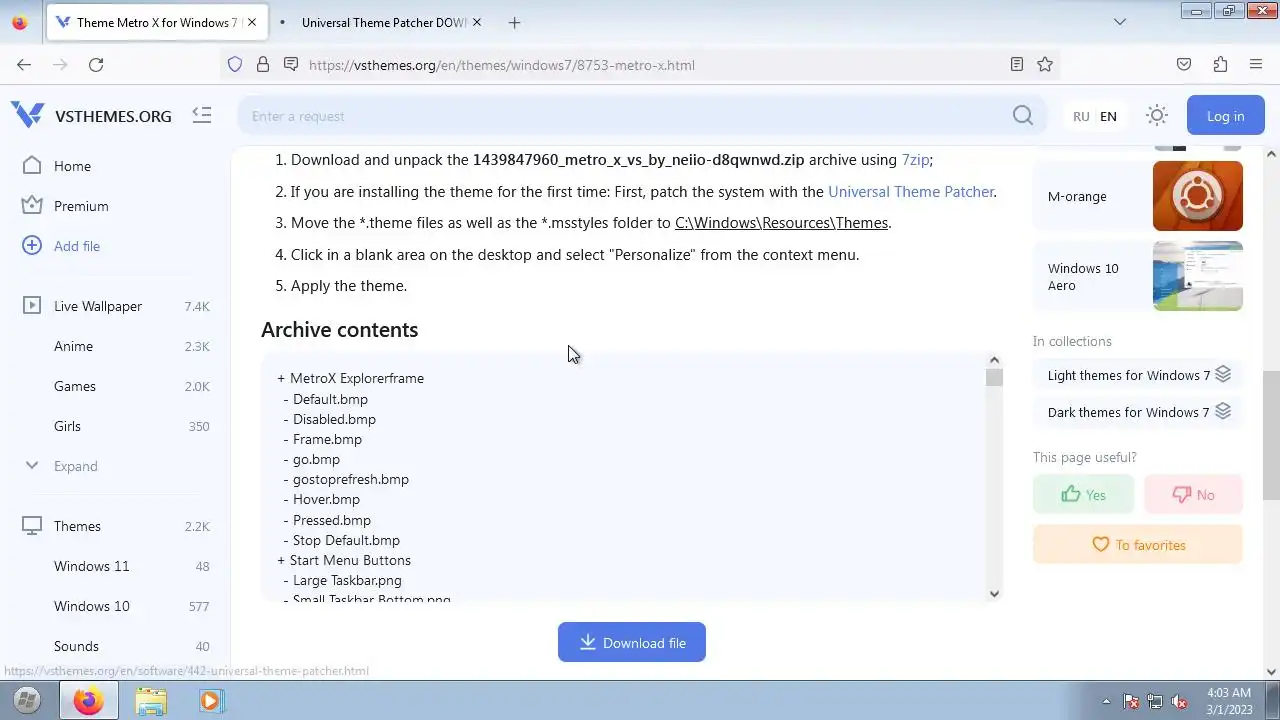The height and width of the screenshot is (720, 1280).
Task: Open Games subcategory
Action: click(75, 386)
